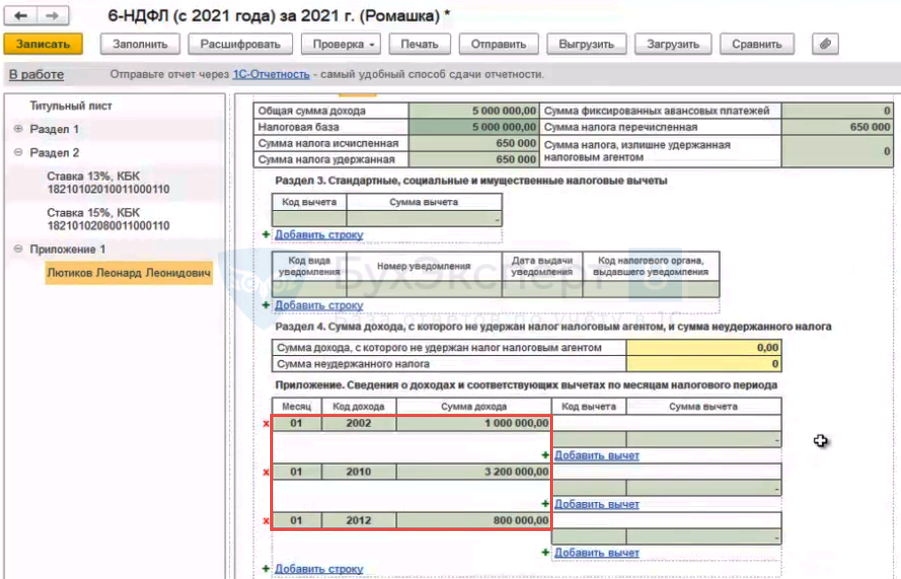
Task: Click the В работе status link
Action: [36, 75]
